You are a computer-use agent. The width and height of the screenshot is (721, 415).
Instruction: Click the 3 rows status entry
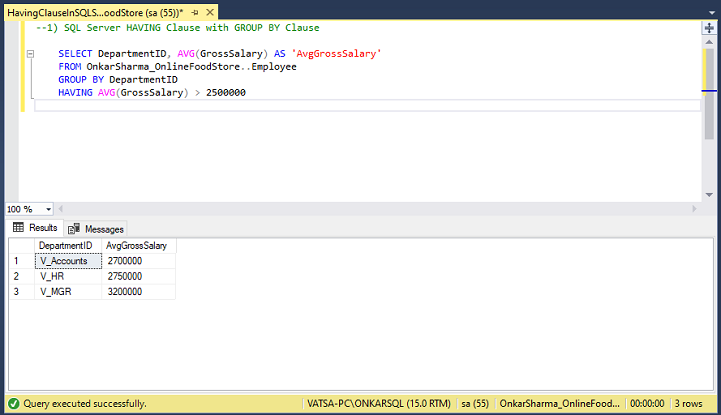pos(688,404)
